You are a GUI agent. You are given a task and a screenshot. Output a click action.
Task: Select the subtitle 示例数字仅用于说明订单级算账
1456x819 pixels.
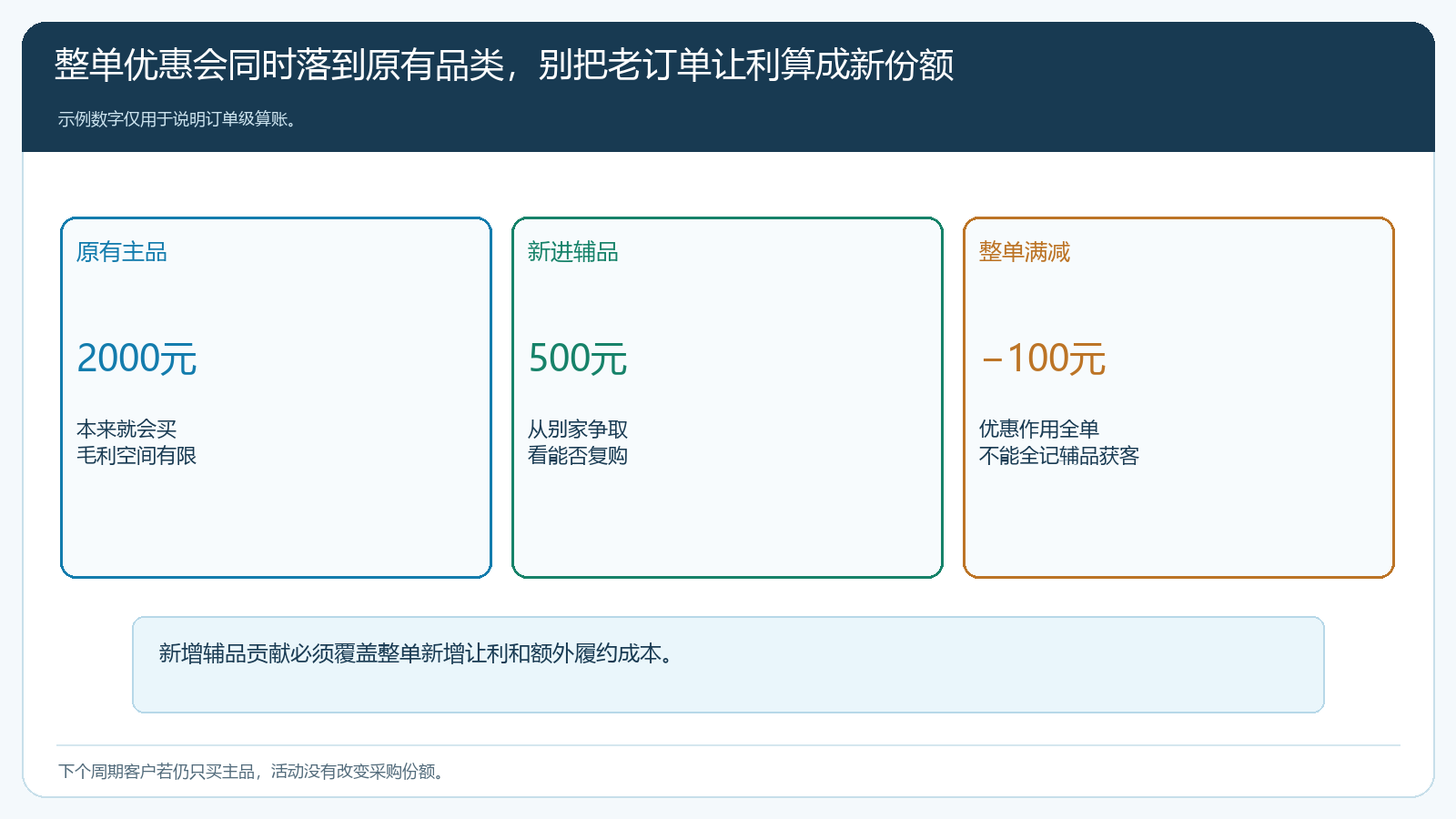coord(177,119)
